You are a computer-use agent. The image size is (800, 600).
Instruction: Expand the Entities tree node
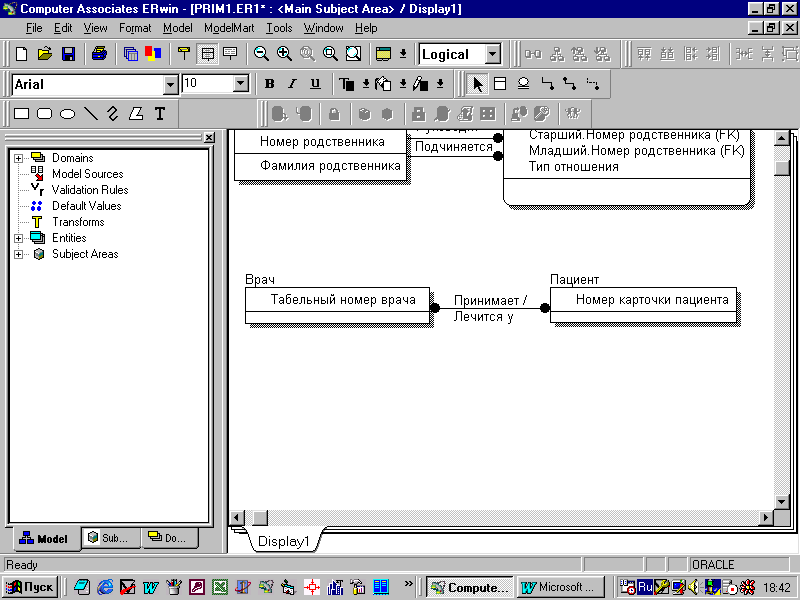pyautogui.click(x=18, y=238)
